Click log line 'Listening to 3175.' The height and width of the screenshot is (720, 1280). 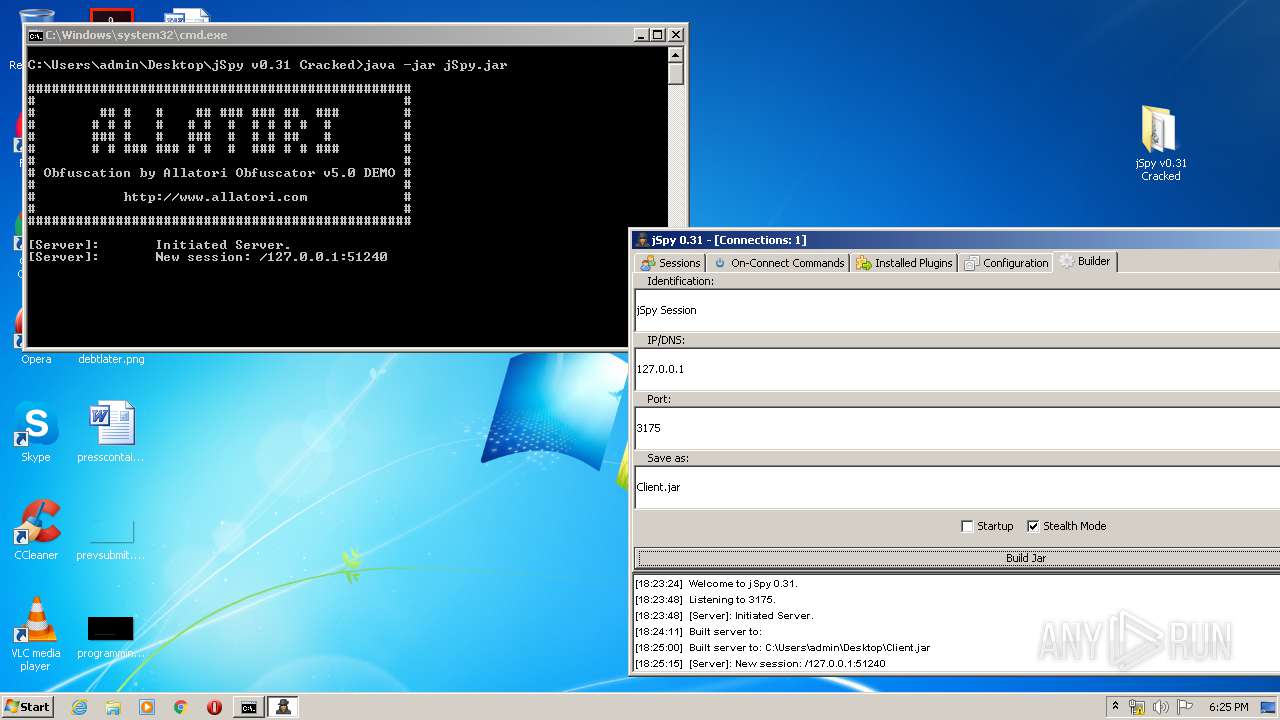click(x=705, y=599)
